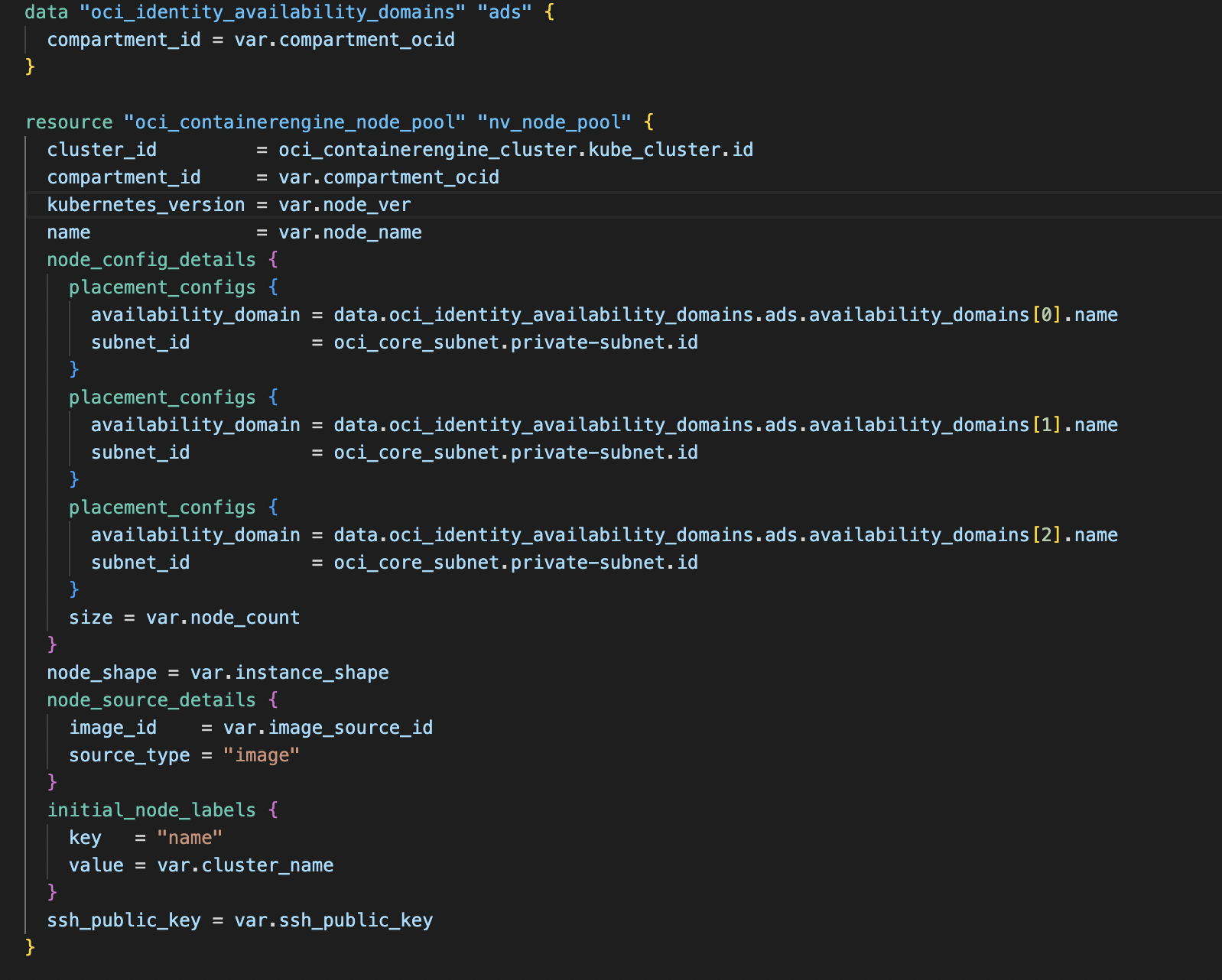
Task: Click the size attribute
Action: pyautogui.click(x=91, y=618)
